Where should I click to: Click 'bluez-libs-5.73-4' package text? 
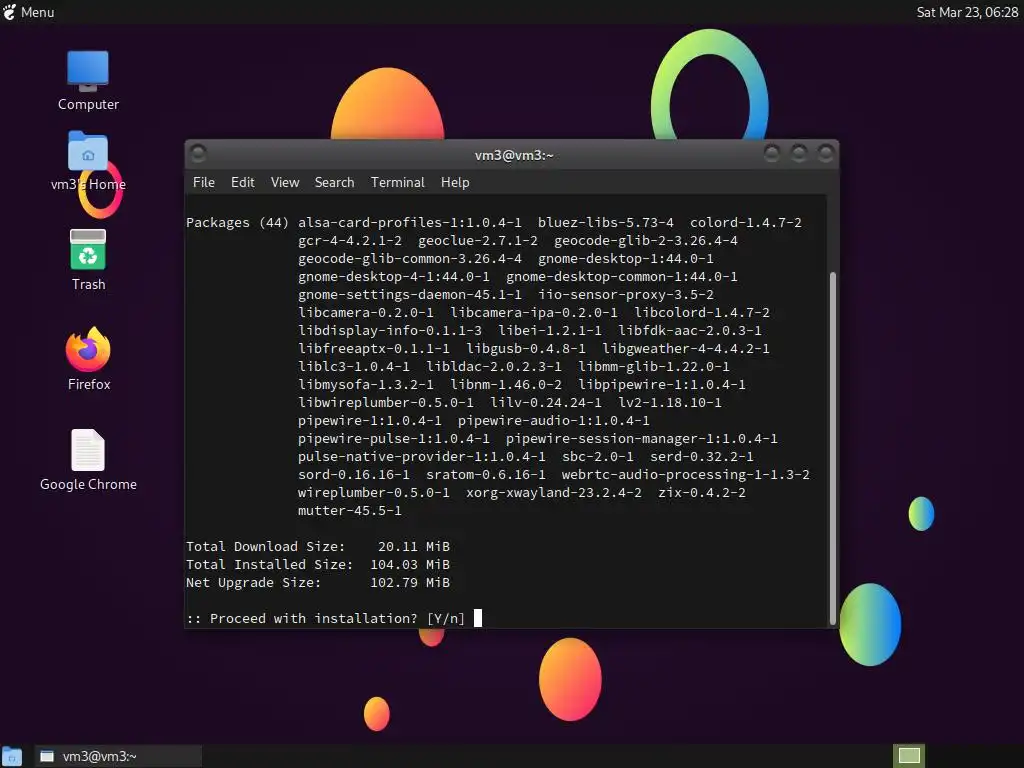(x=605, y=223)
